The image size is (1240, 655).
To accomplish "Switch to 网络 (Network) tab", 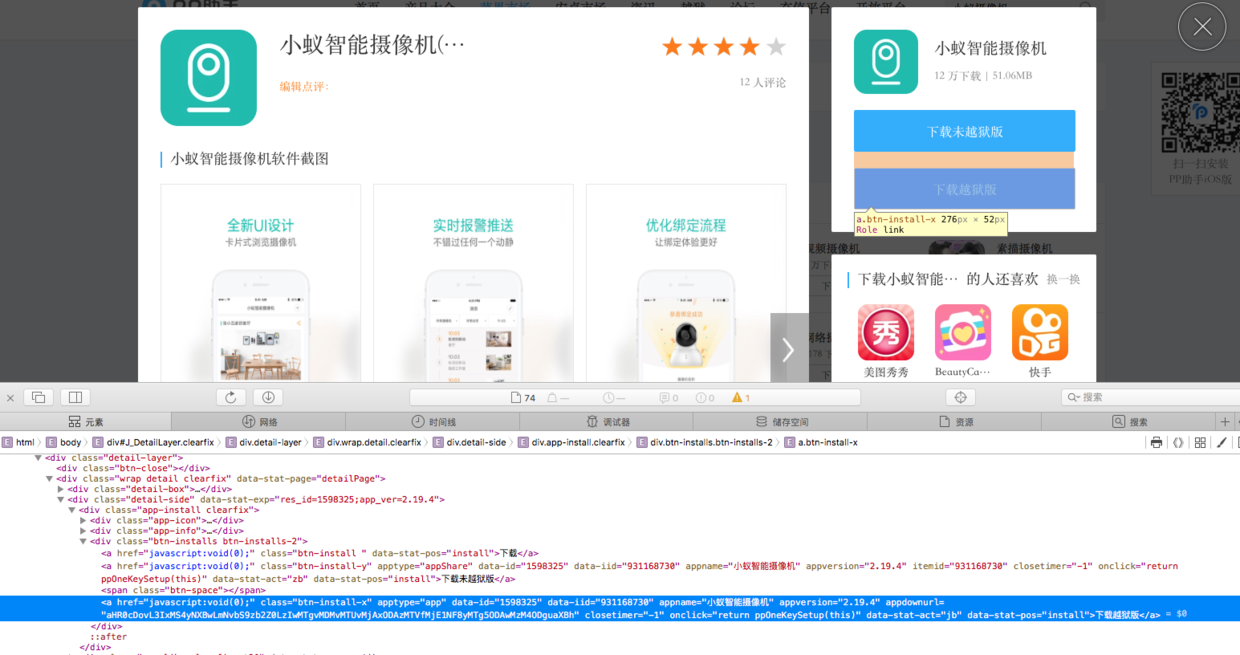I will (259, 422).
